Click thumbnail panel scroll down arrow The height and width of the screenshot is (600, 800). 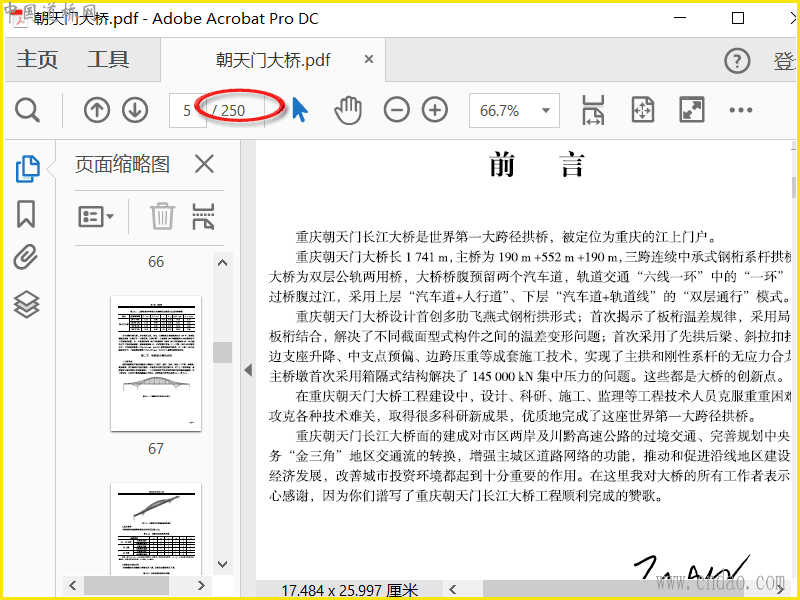point(222,564)
